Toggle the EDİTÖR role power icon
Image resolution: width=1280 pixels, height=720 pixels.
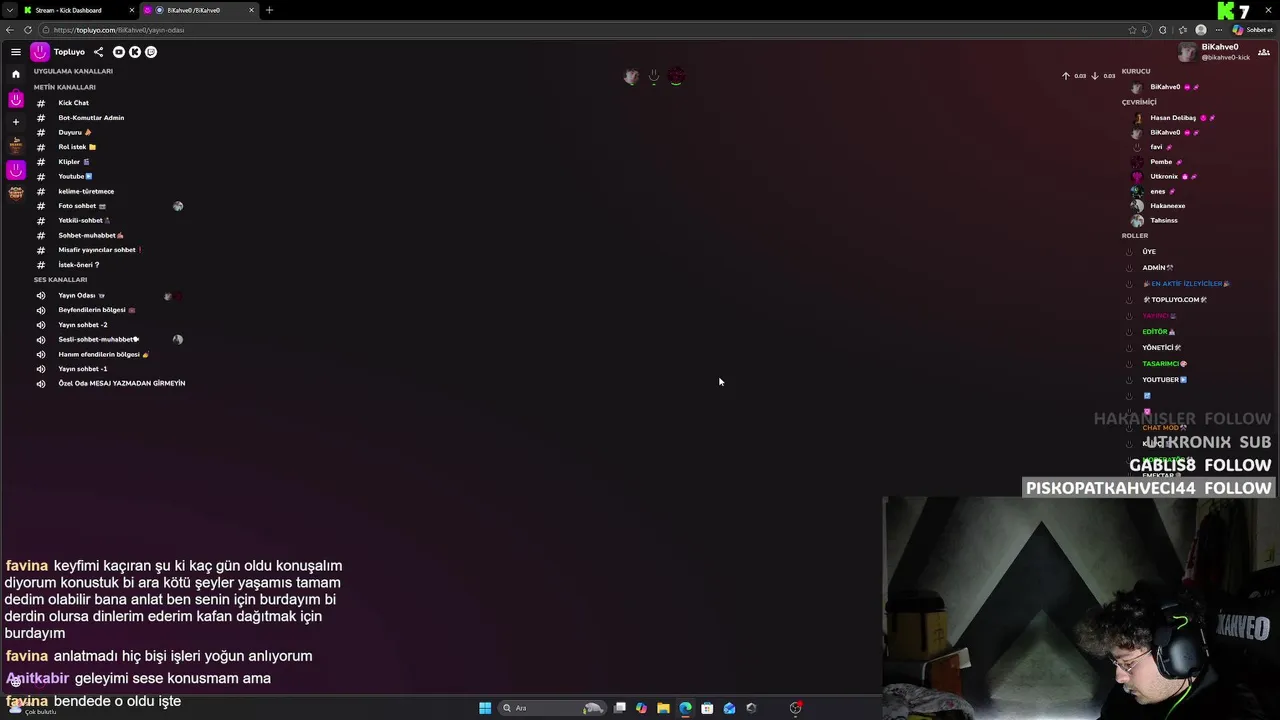tap(1129, 332)
